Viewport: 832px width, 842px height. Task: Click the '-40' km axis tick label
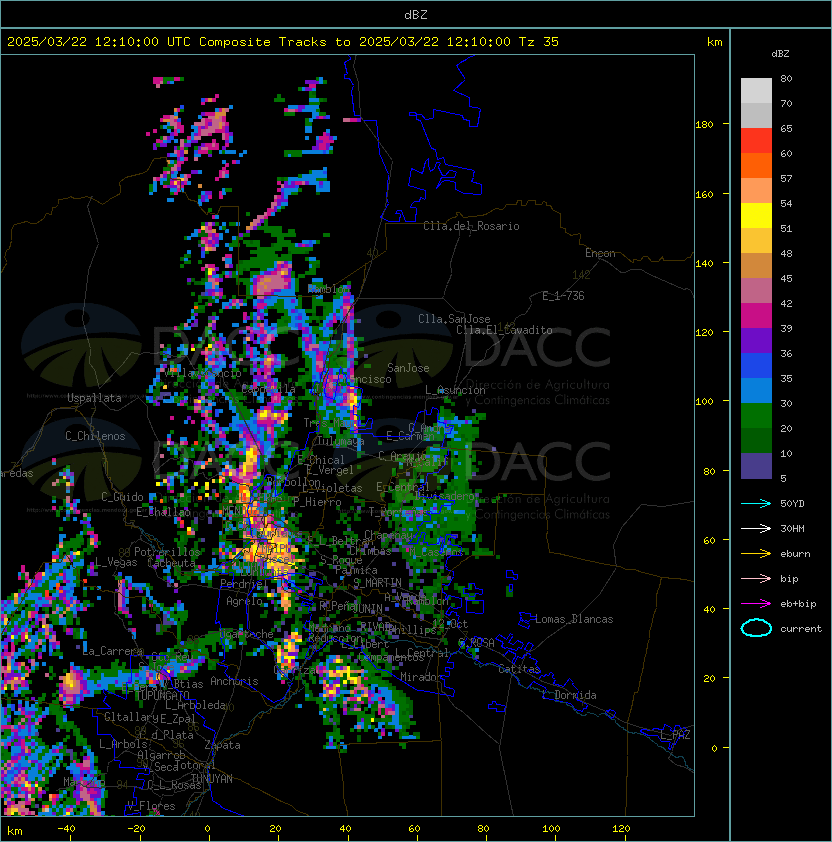tap(66, 829)
